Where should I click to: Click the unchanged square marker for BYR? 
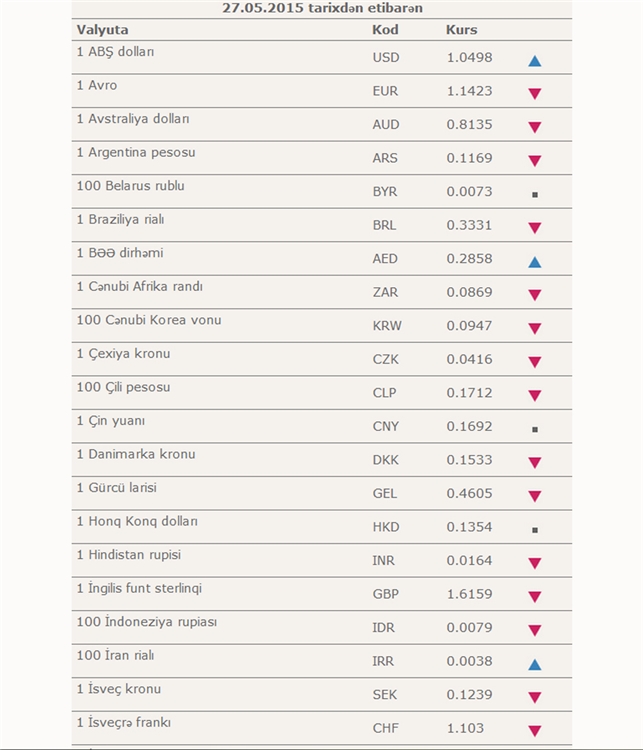tap(535, 194)
